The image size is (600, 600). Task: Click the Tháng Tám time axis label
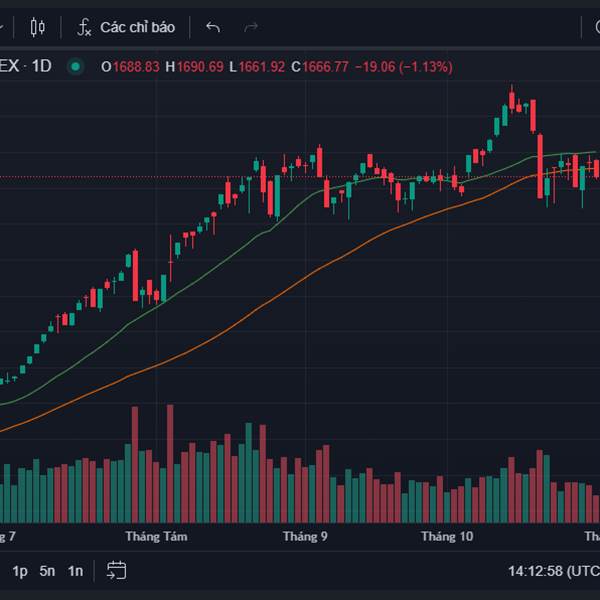point(156,537)
